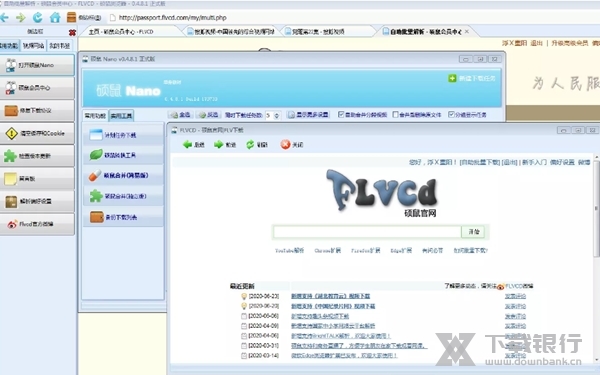Open backup download list wallet item in Nano

[123, 217]
